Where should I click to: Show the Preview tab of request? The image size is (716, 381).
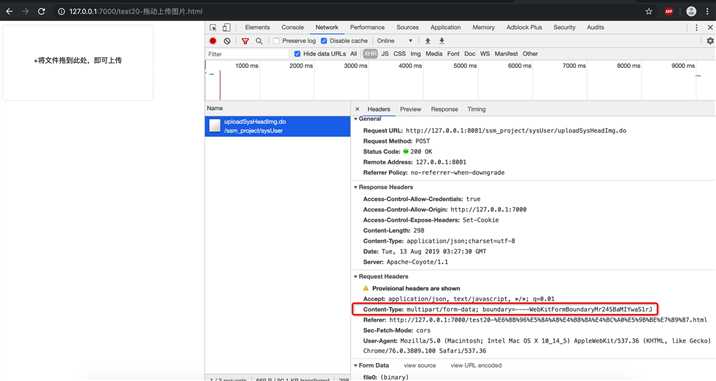tap(410, 109)
